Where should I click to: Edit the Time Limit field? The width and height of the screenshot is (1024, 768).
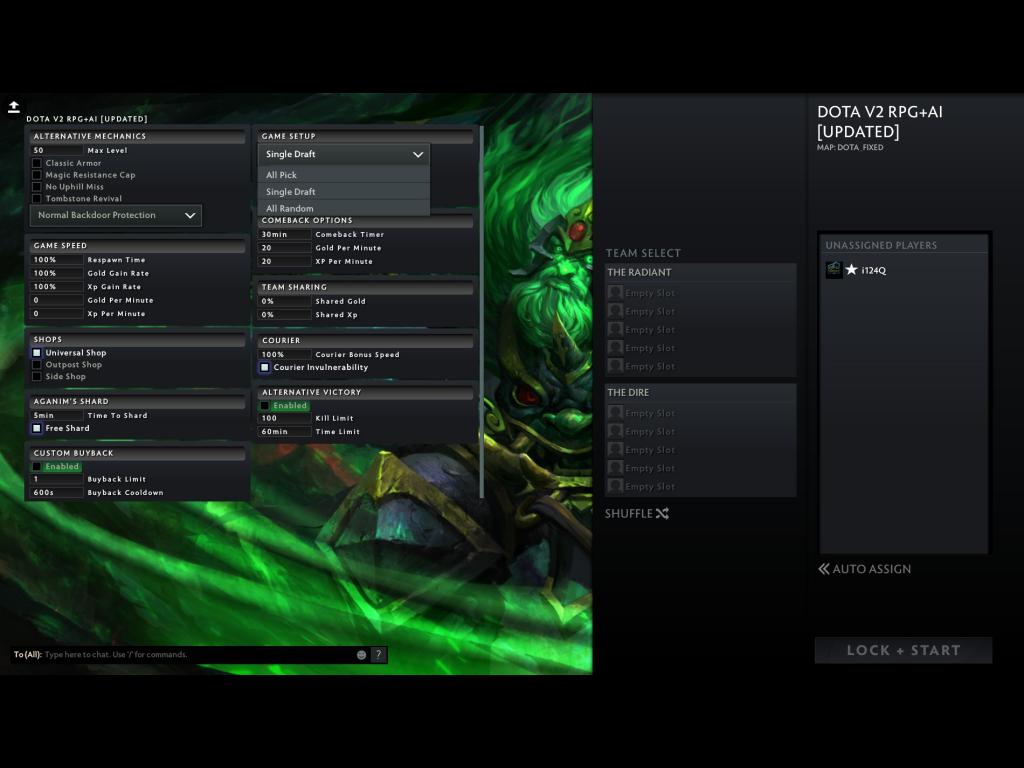point(284,432)
